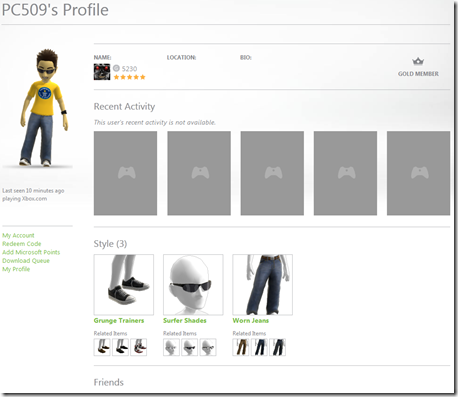This screenshot has height=397, width=458.
Task: Go to Download Queue
Action: click(26, 261)
